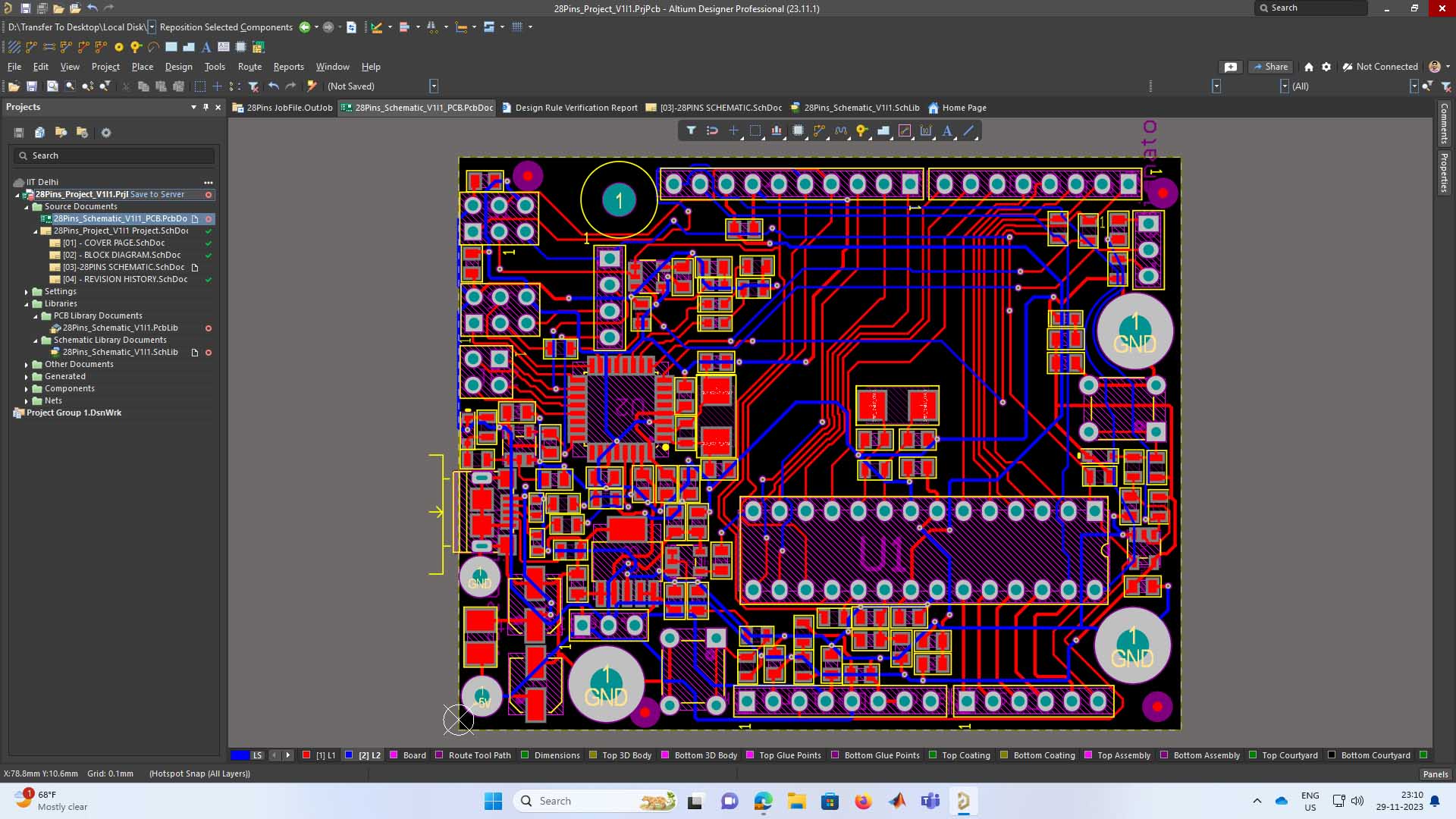
Task: Click the Share button
Action: 1270,67
